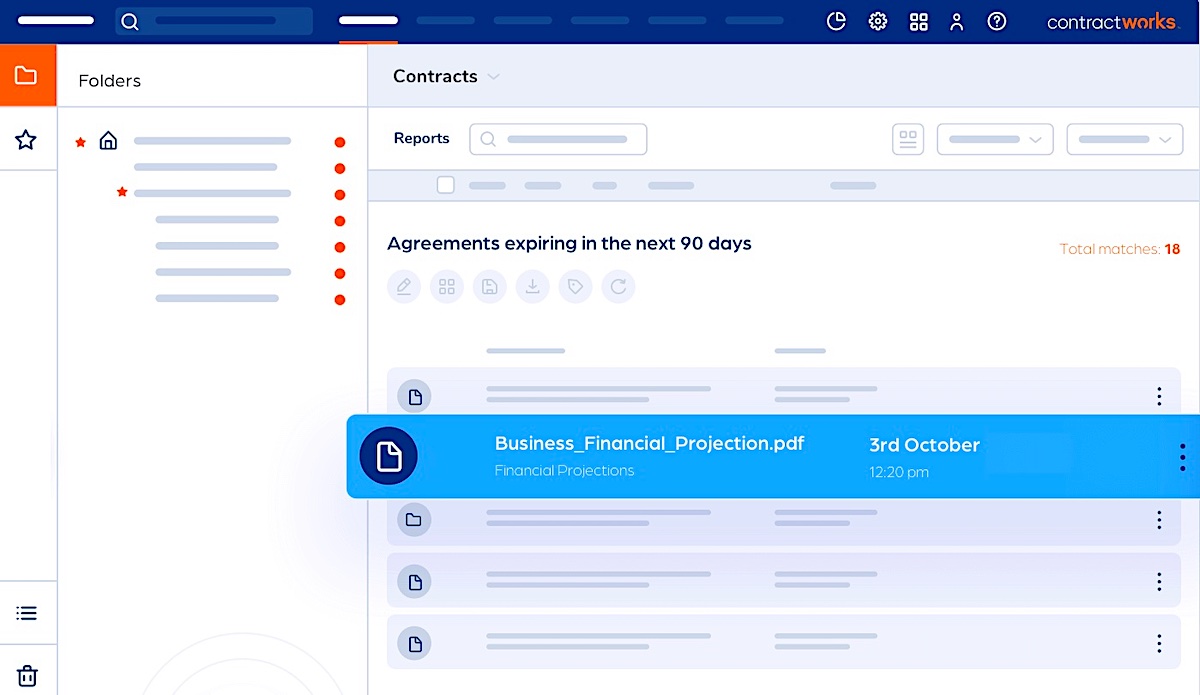
Task: Click the 12:20 pm timestamp
Action: pos(899,472)
